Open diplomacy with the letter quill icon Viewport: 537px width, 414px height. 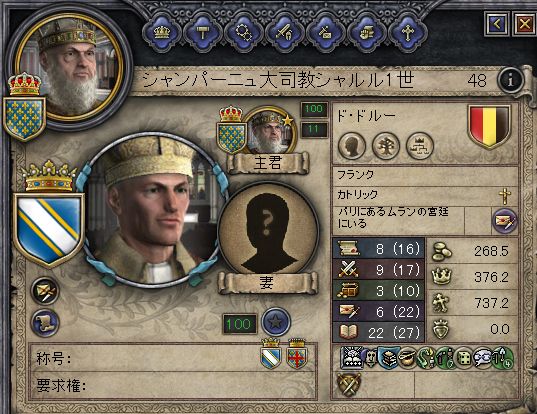[x=504, y=221]
